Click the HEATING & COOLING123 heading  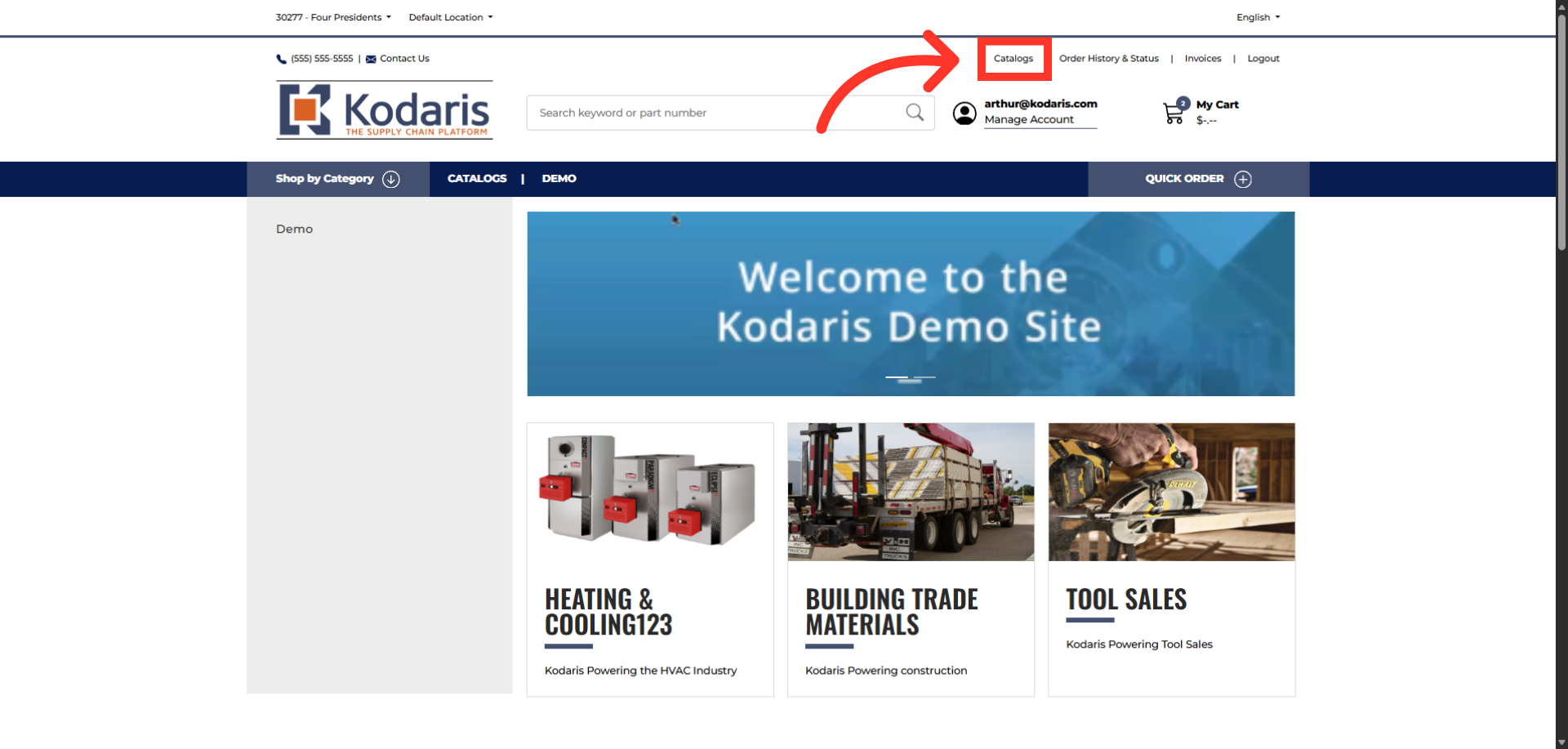tap(608, 612)
